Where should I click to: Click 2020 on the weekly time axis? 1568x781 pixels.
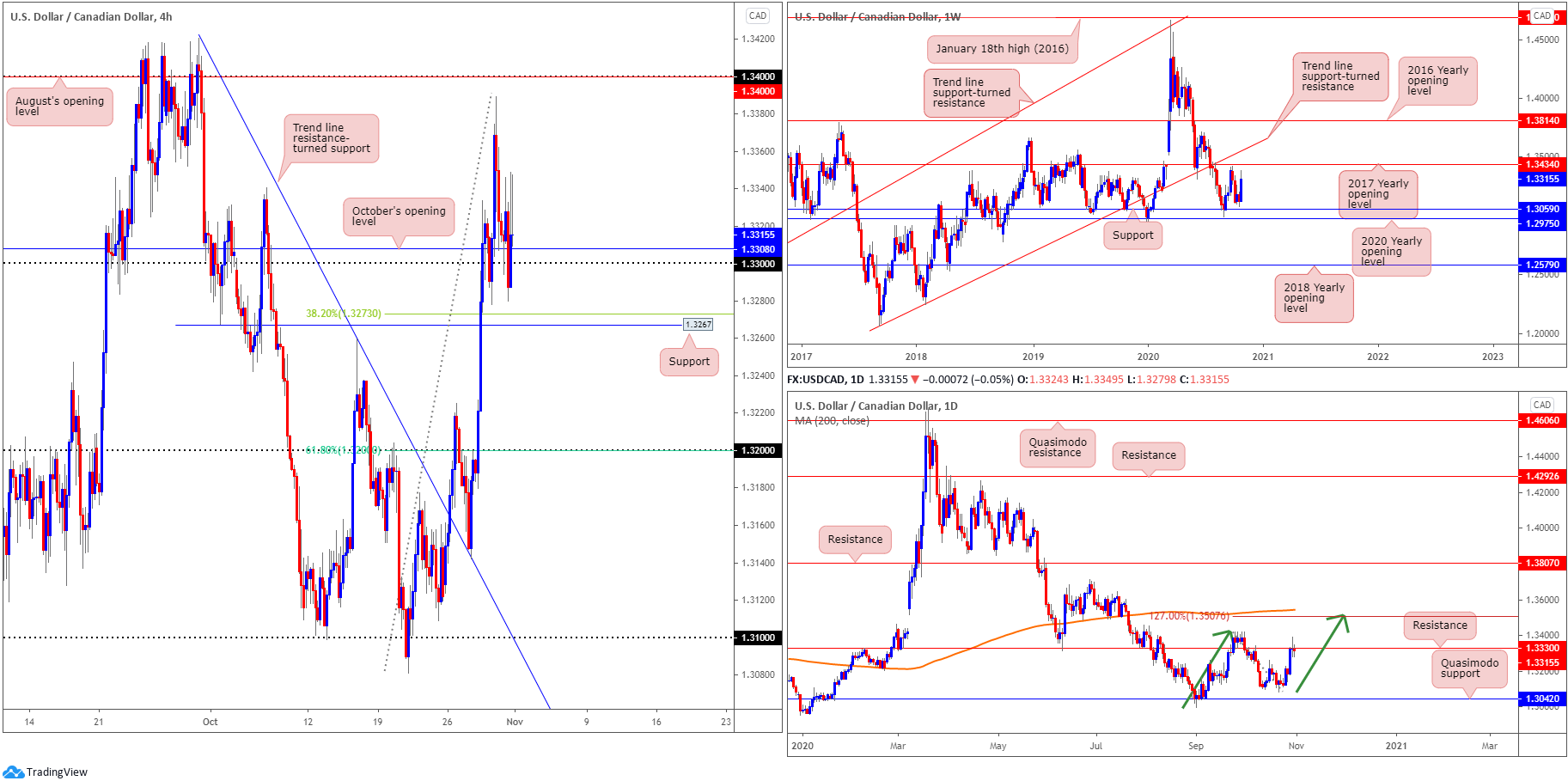1148,357
